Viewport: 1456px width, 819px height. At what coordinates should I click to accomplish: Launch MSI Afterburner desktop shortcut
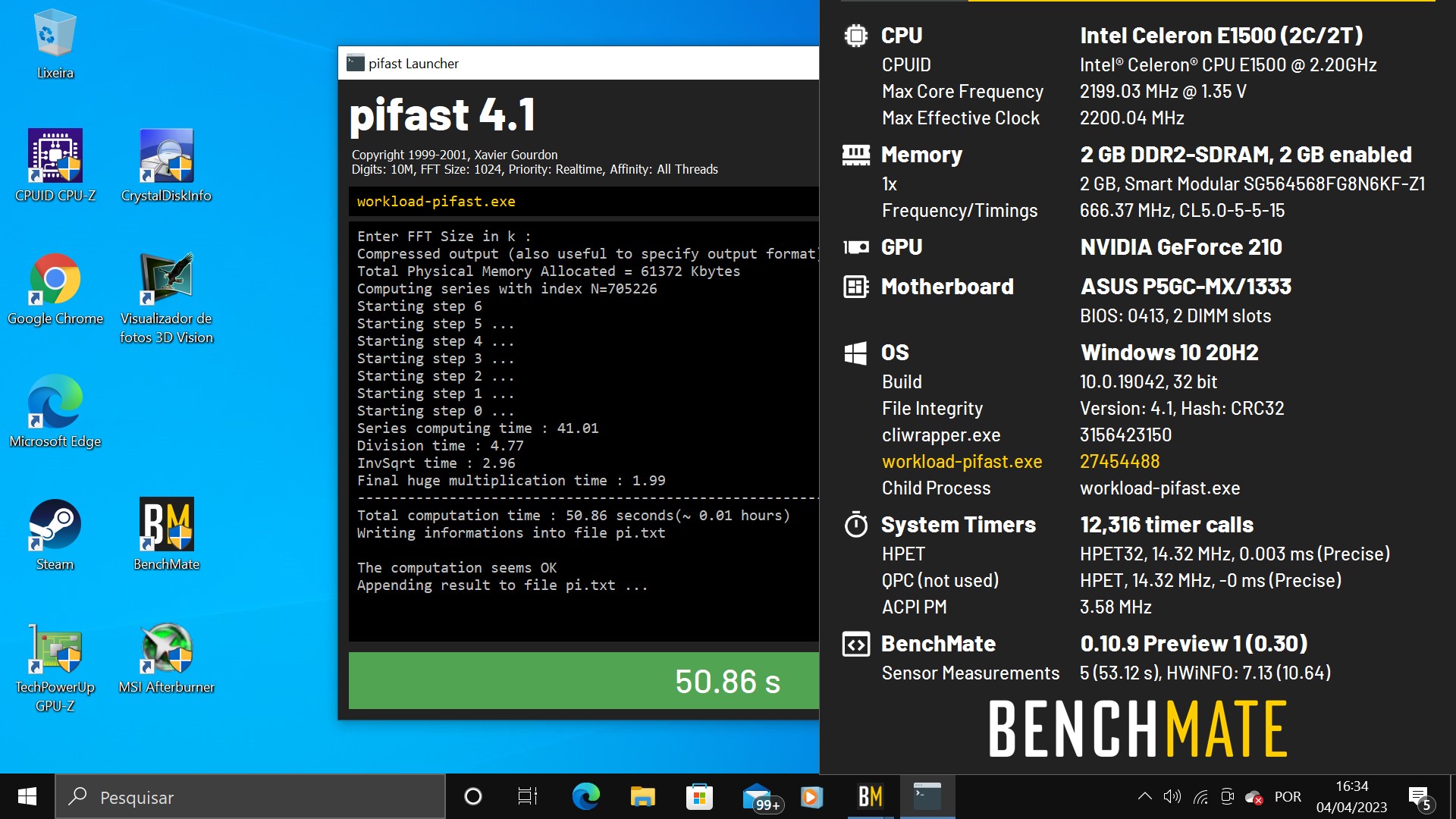[x=166, y=658]
